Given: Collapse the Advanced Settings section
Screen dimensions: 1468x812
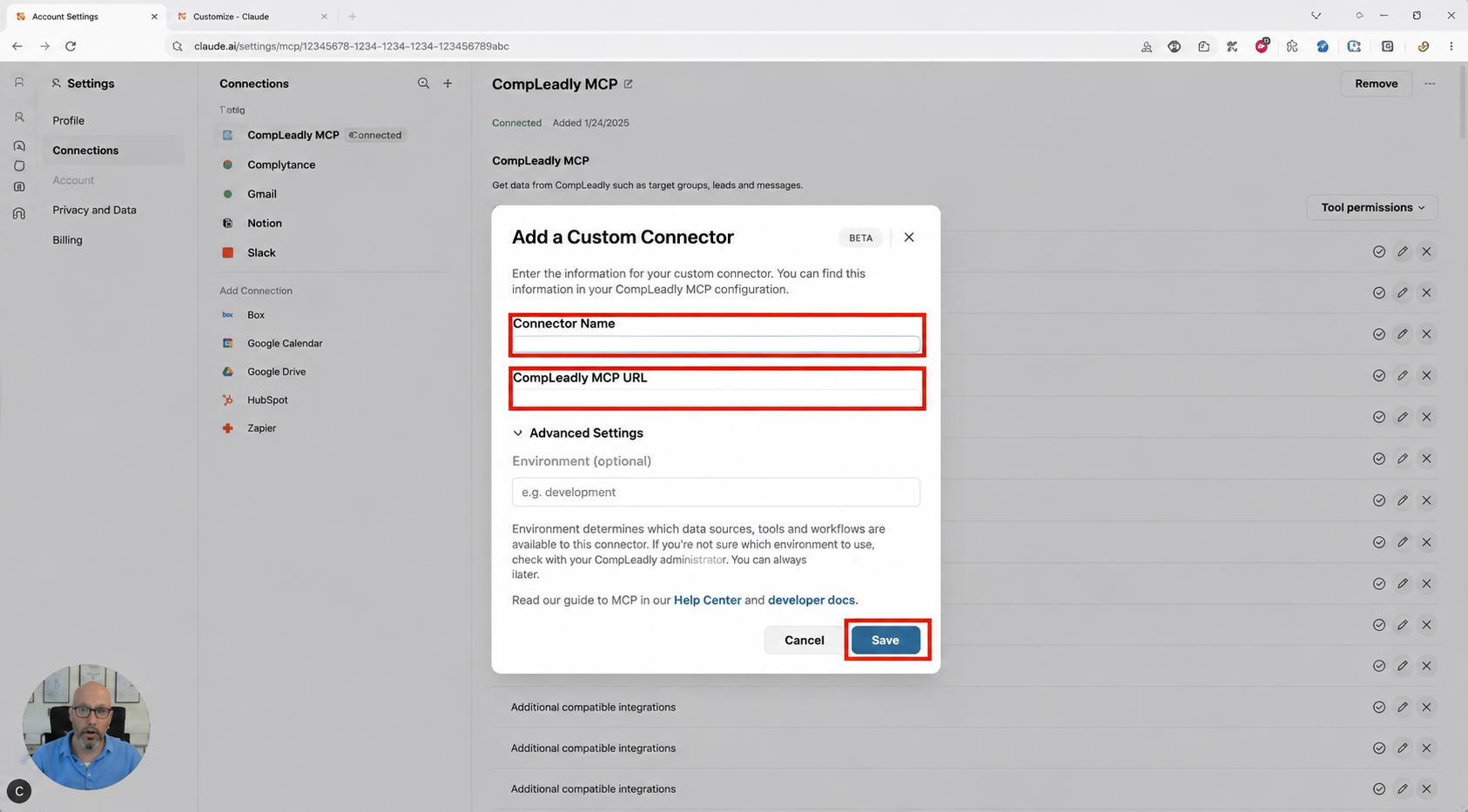Looking at the screenshot, I should point(578,433).
